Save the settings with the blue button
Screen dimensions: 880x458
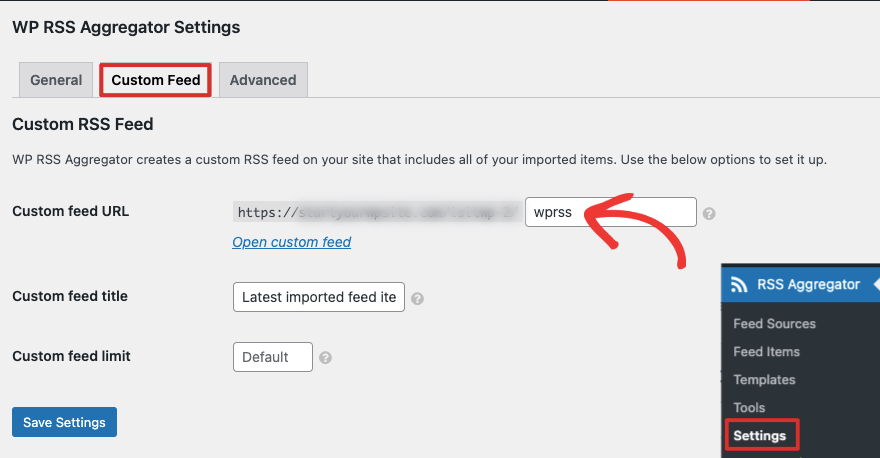coord(65,422)
